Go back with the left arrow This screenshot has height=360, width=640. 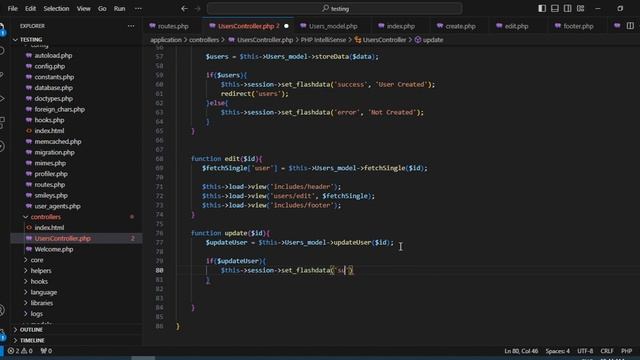point(184,9)
